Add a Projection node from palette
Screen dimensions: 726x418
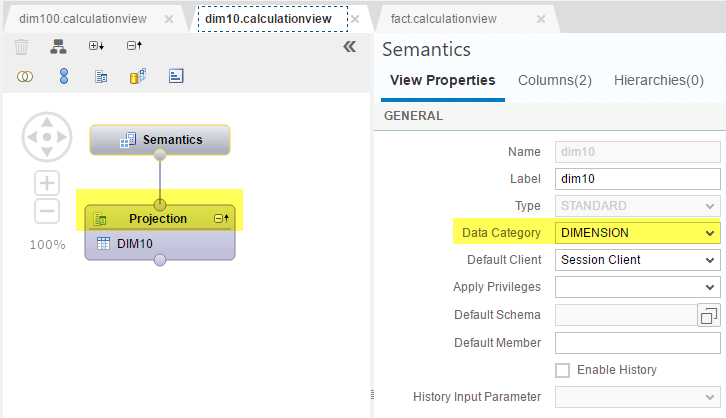point(101,76)
